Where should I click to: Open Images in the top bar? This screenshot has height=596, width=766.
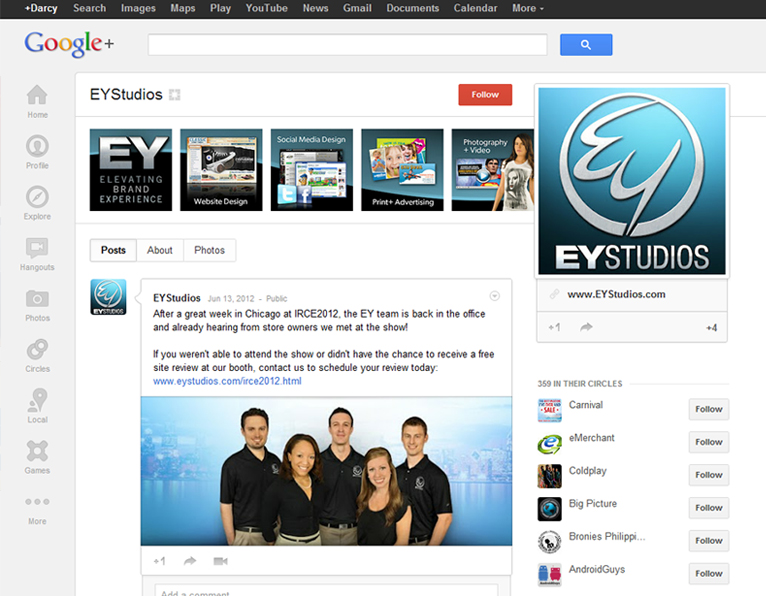point(138,8)
